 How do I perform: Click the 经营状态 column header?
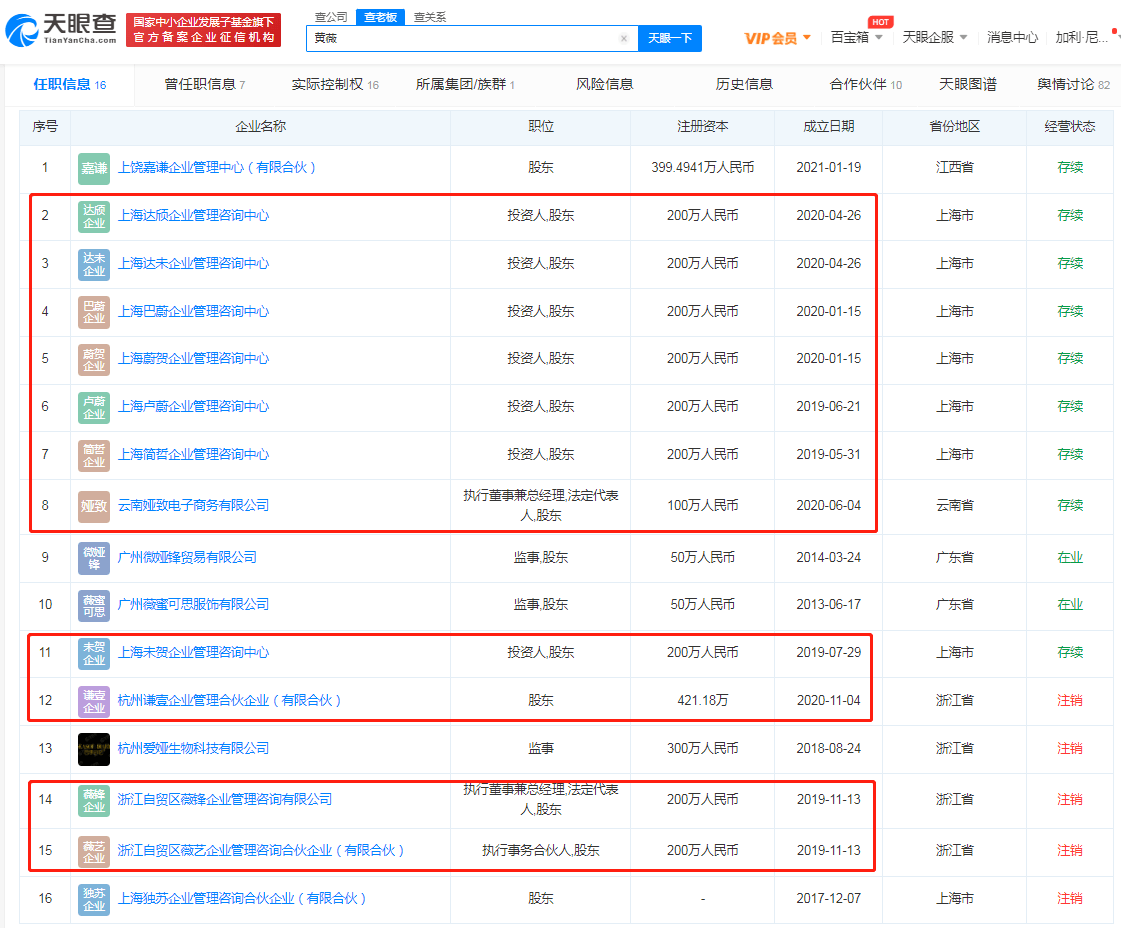(1070, 127)
